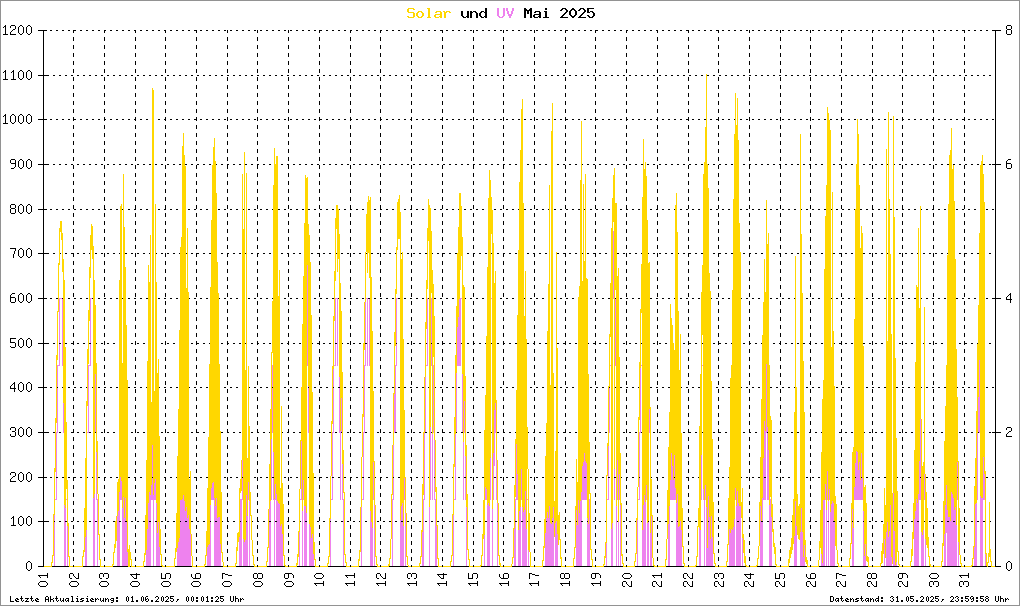The image size is (1020, 606).
Task: Click the 0 label on left axis
Action: [29, 566]
